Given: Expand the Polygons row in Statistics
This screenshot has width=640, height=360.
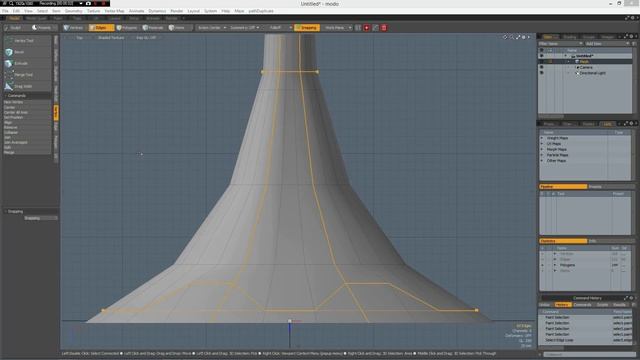Looking at the screenshot, I should [x=555, y=265].
